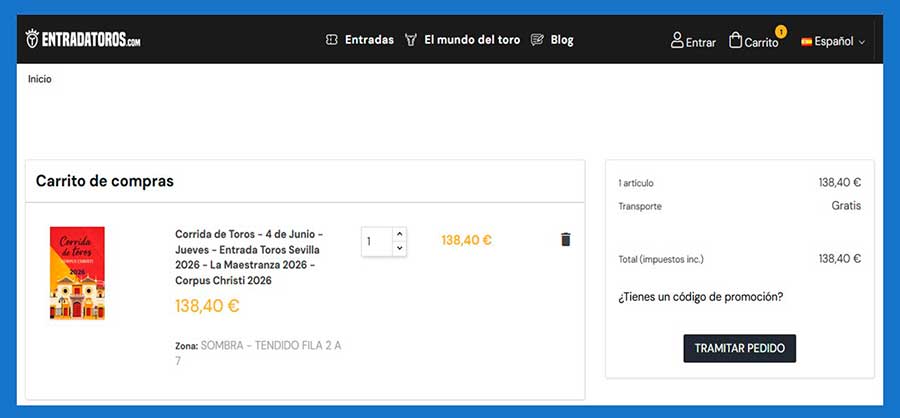Open El mundo del toro menu

click(x=472, y=40)
